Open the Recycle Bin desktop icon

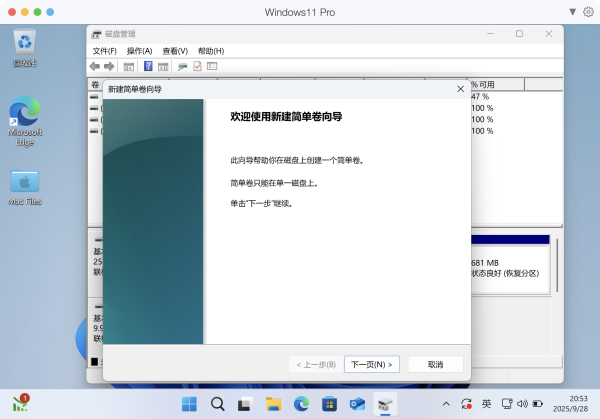25,47
